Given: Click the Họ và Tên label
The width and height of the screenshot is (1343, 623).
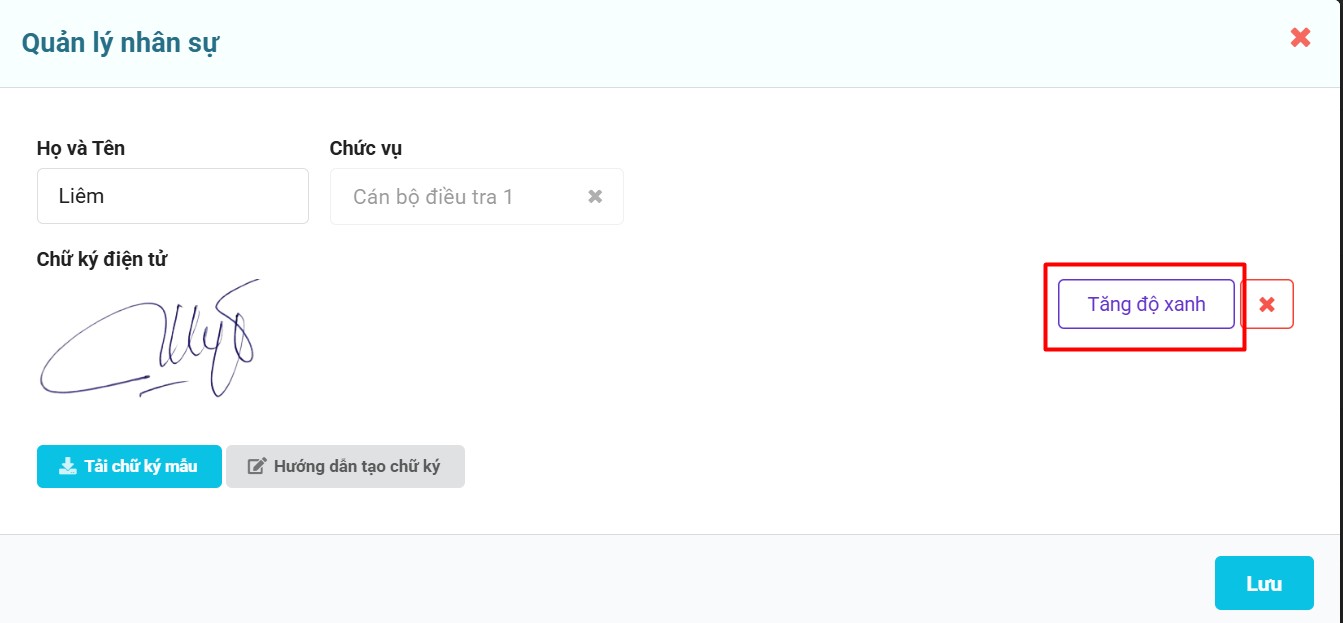Looking at the screenshot, I should pyautogui.click(x=80, y=148).
